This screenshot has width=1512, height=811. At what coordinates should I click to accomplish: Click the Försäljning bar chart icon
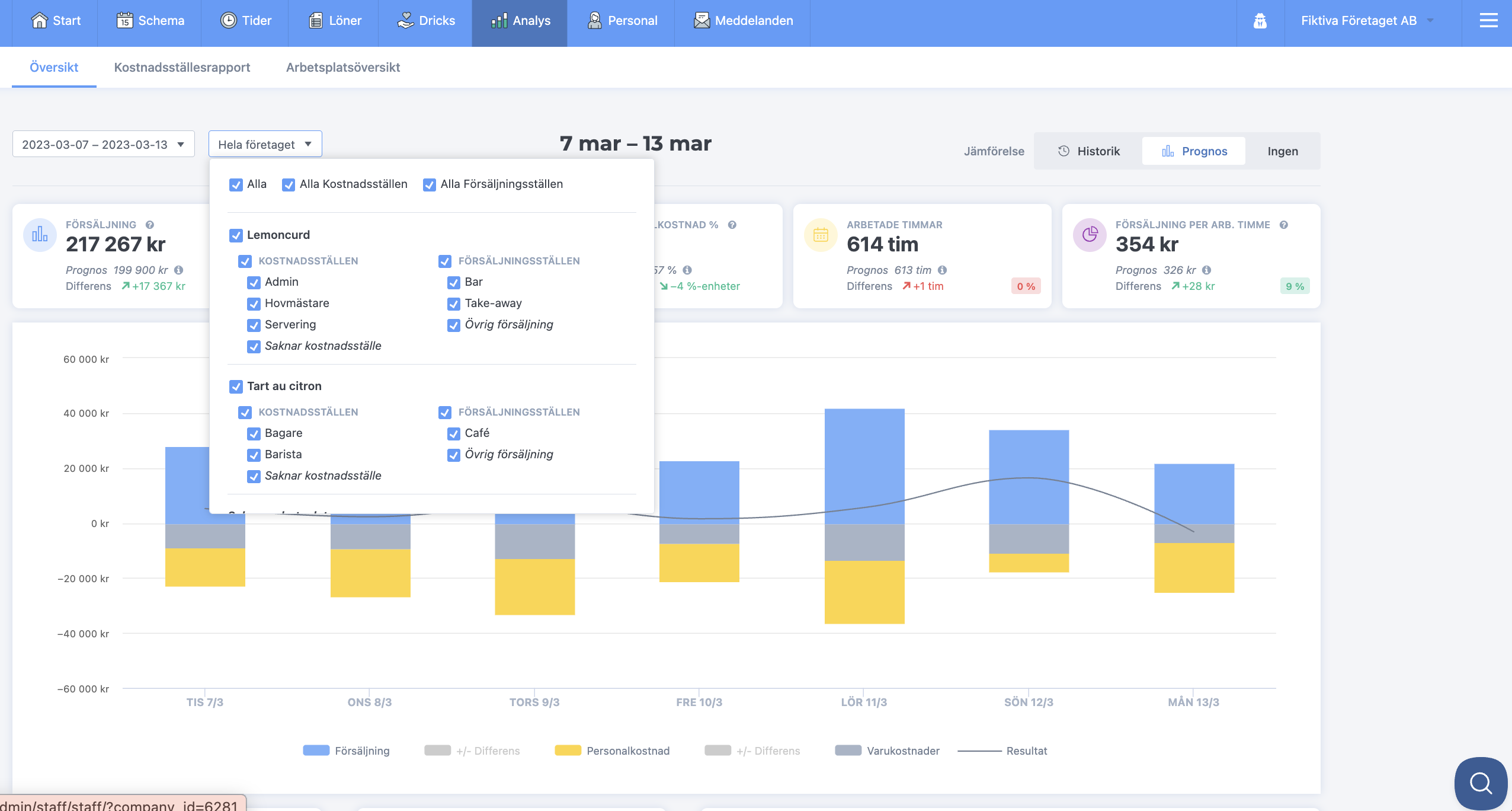40,235
